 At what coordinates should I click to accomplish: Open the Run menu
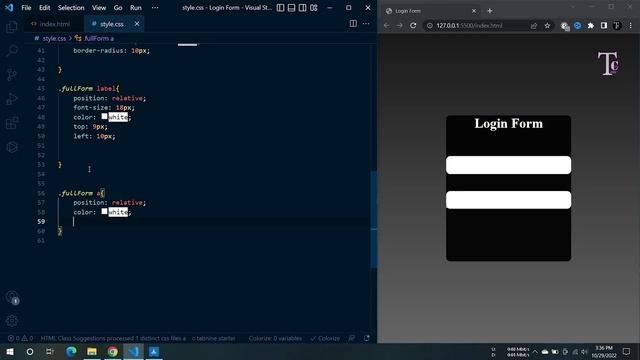coord(136,8)
